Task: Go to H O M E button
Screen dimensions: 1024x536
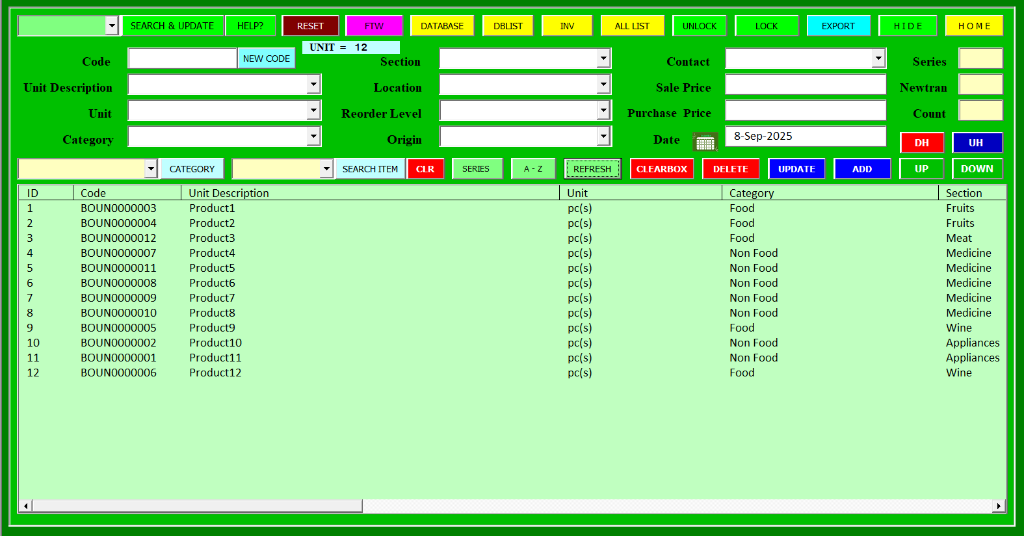Action: [x=974, y=26]
